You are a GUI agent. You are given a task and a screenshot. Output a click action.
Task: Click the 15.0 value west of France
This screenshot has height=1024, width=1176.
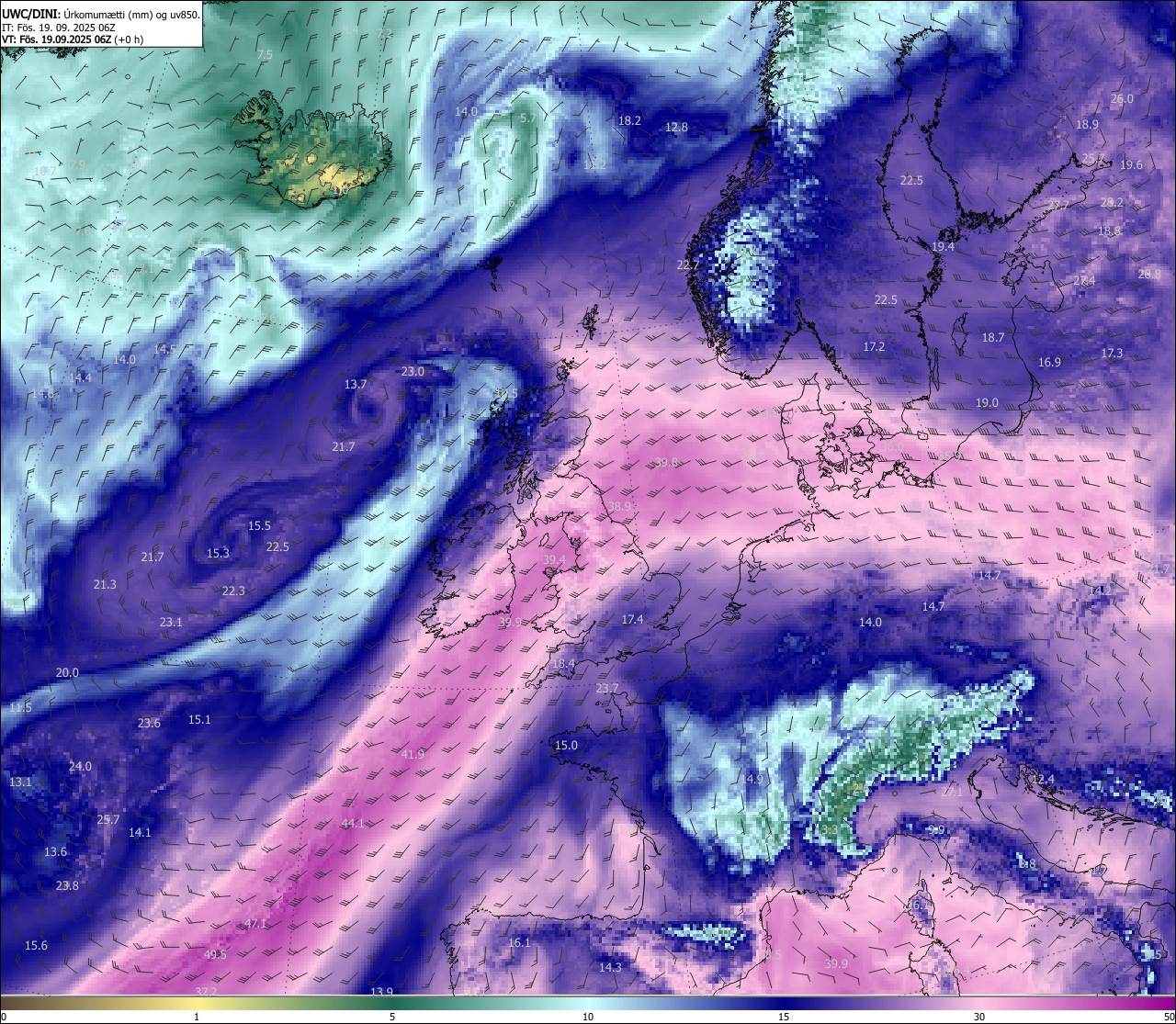[x=566, y=746]
